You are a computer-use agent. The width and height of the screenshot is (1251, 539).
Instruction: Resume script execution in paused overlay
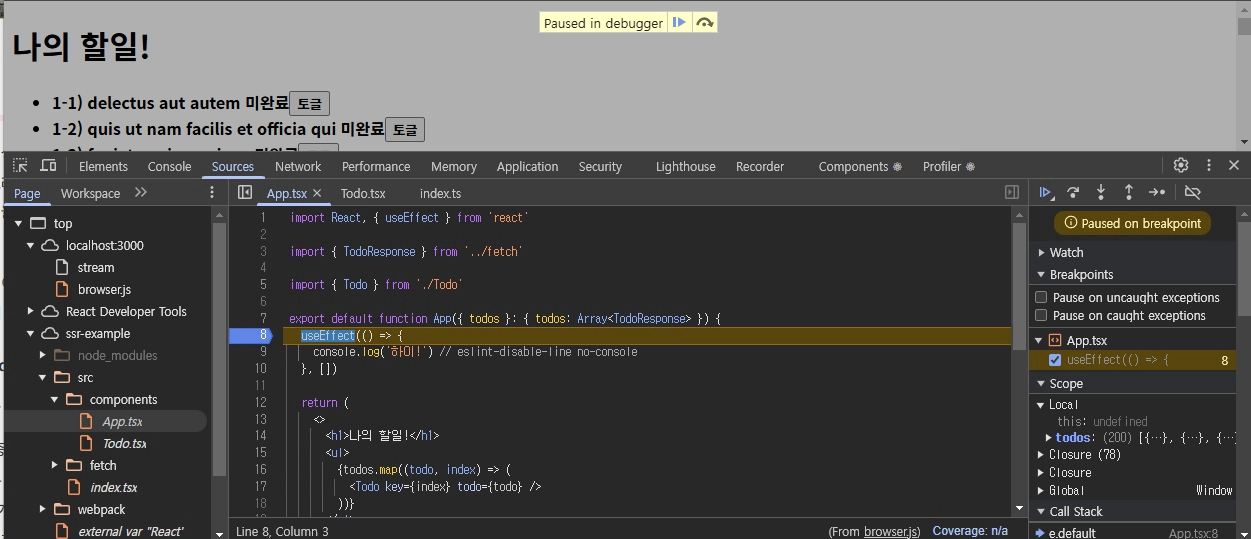coord(679,22)
